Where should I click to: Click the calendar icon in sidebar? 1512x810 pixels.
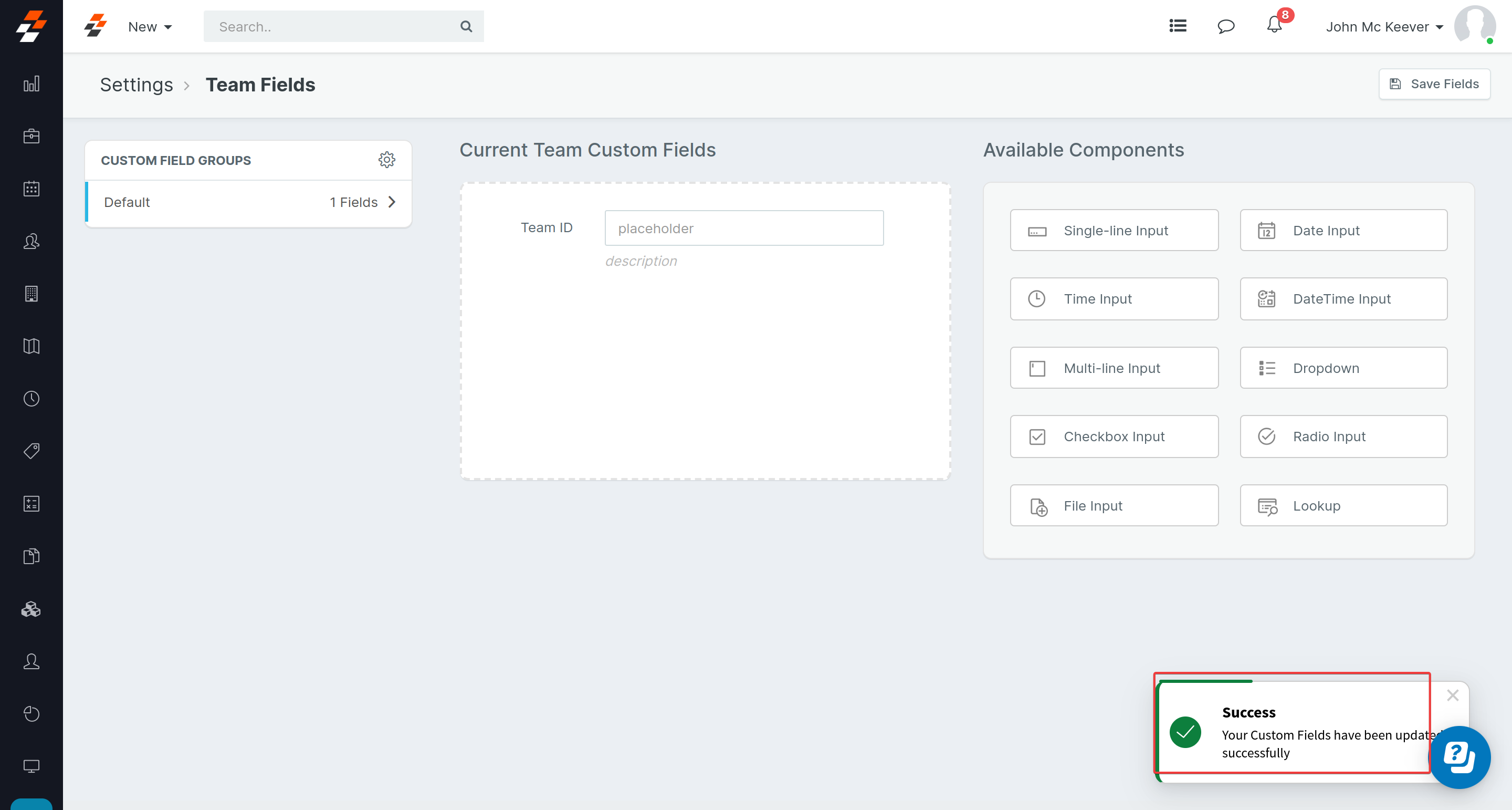[31, 189]
